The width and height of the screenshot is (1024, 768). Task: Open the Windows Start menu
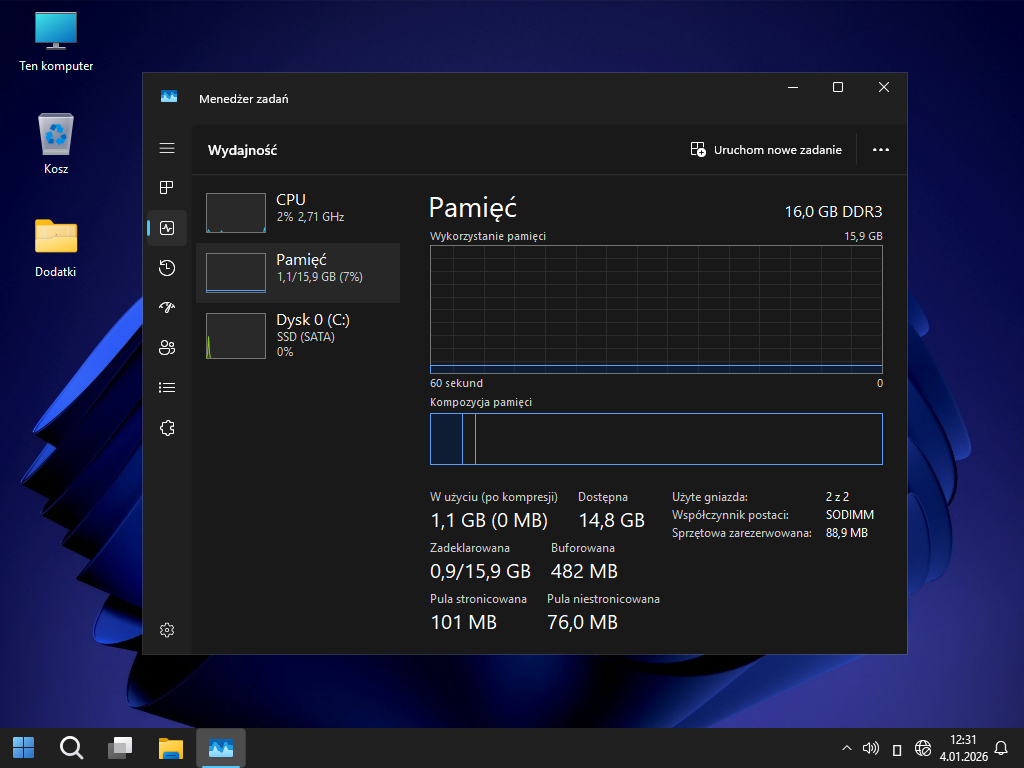(23, 747)
